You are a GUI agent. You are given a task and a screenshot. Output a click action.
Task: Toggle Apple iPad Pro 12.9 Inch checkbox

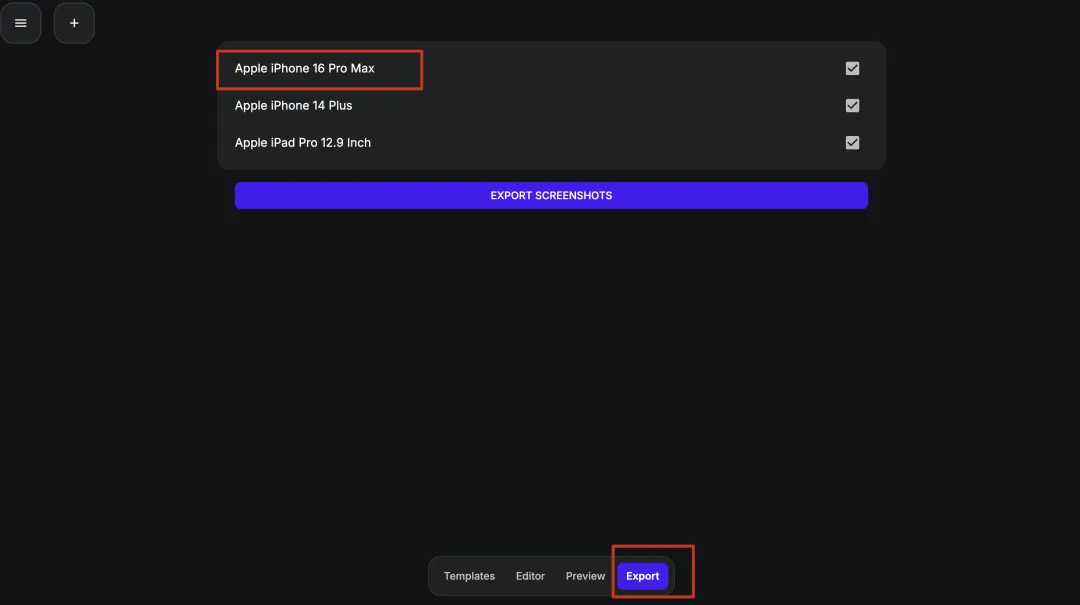[x=852, y=143]
